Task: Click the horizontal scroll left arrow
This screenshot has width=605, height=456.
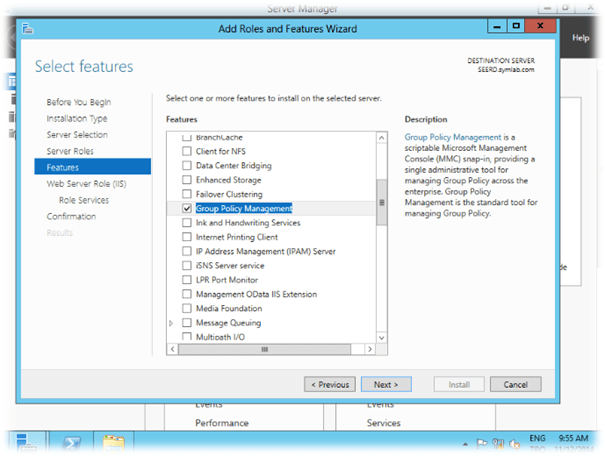Action: 172,351
